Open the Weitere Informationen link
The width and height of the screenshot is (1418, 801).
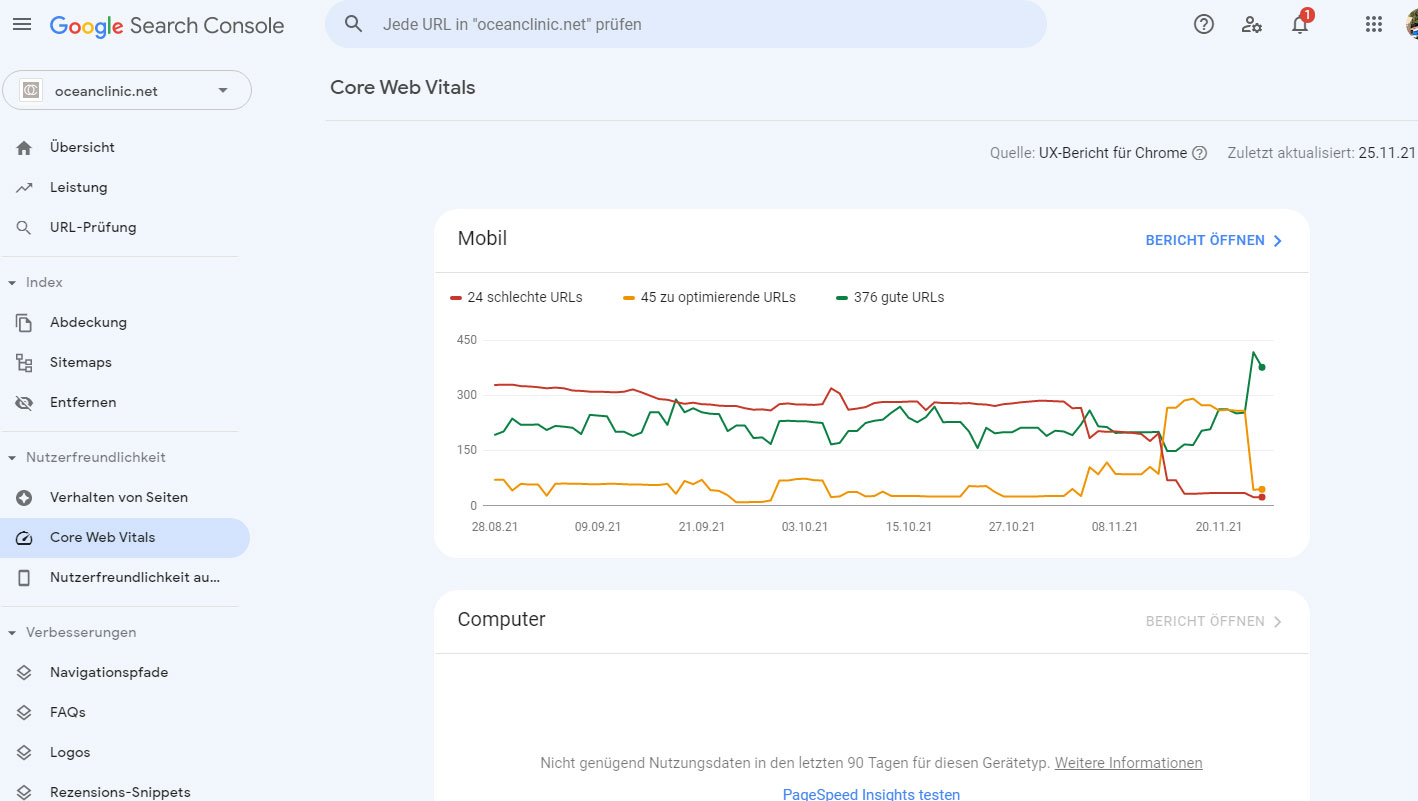(x=1128, y=763)
